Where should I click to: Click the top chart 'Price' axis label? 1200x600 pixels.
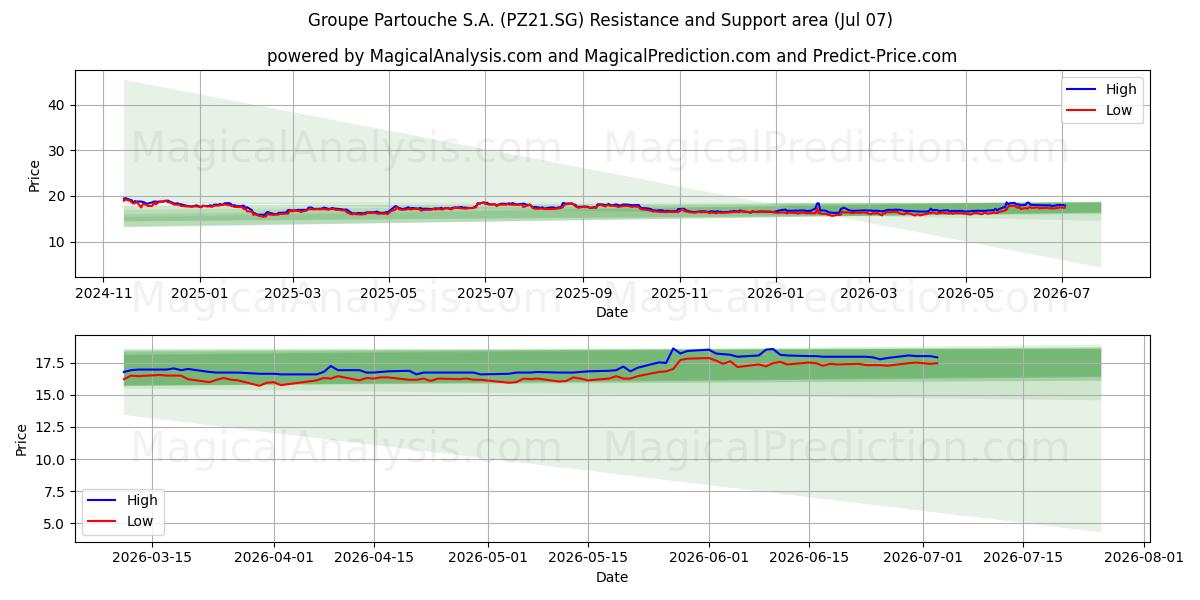tap(35, 174)
